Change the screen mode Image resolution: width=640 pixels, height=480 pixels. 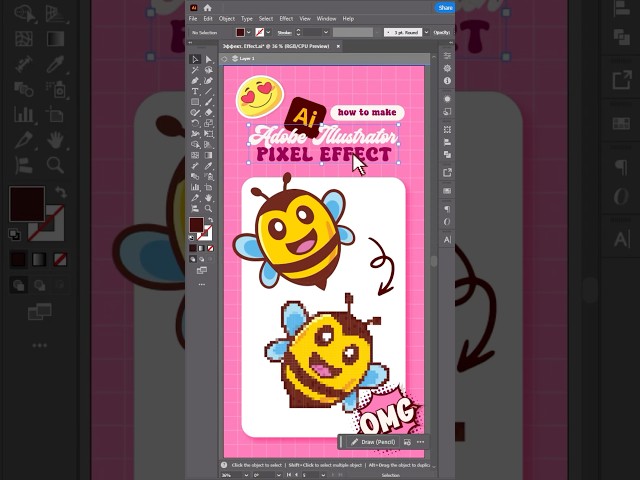[202, 270]
